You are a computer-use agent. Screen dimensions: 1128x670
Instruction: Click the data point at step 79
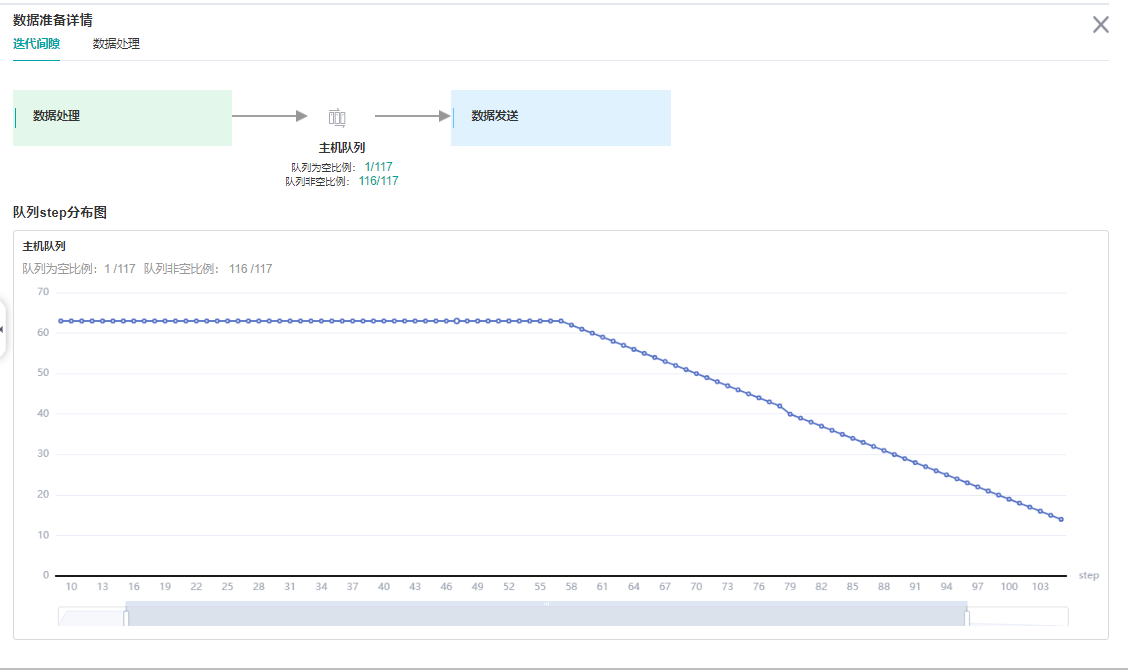point(790,414)
